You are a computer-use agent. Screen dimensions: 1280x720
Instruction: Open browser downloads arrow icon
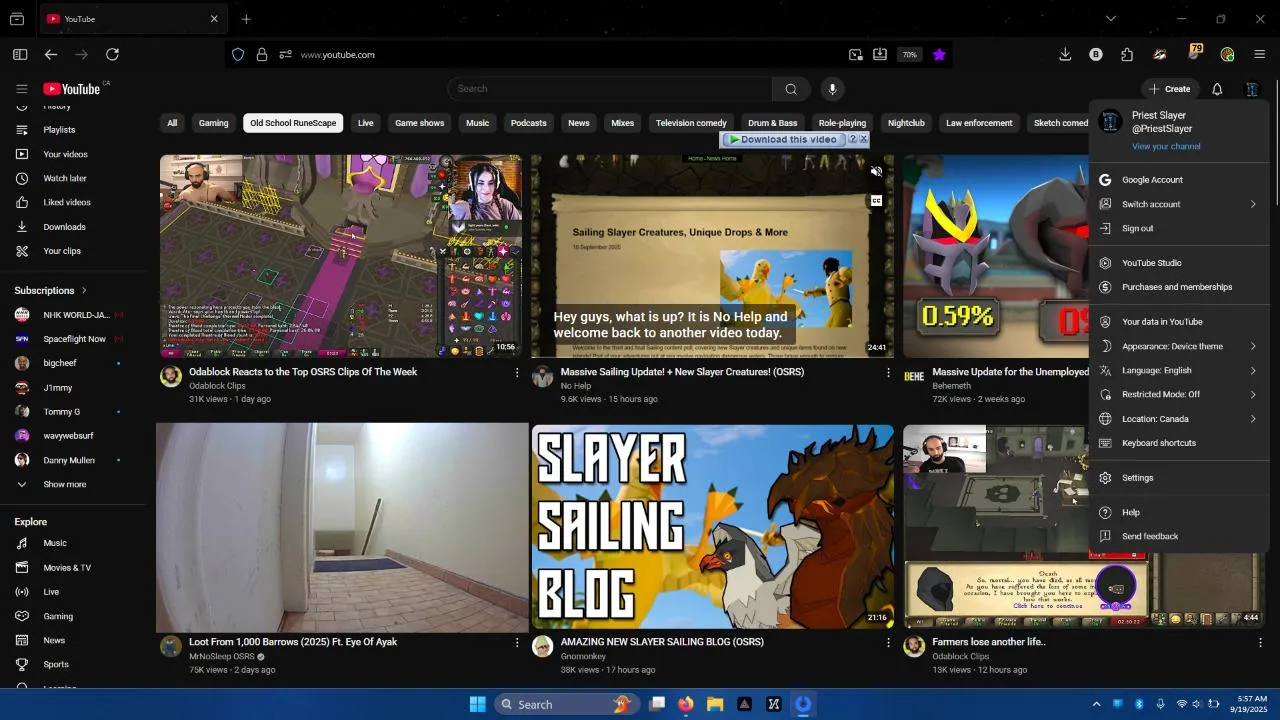click(x=1065, y=55)
